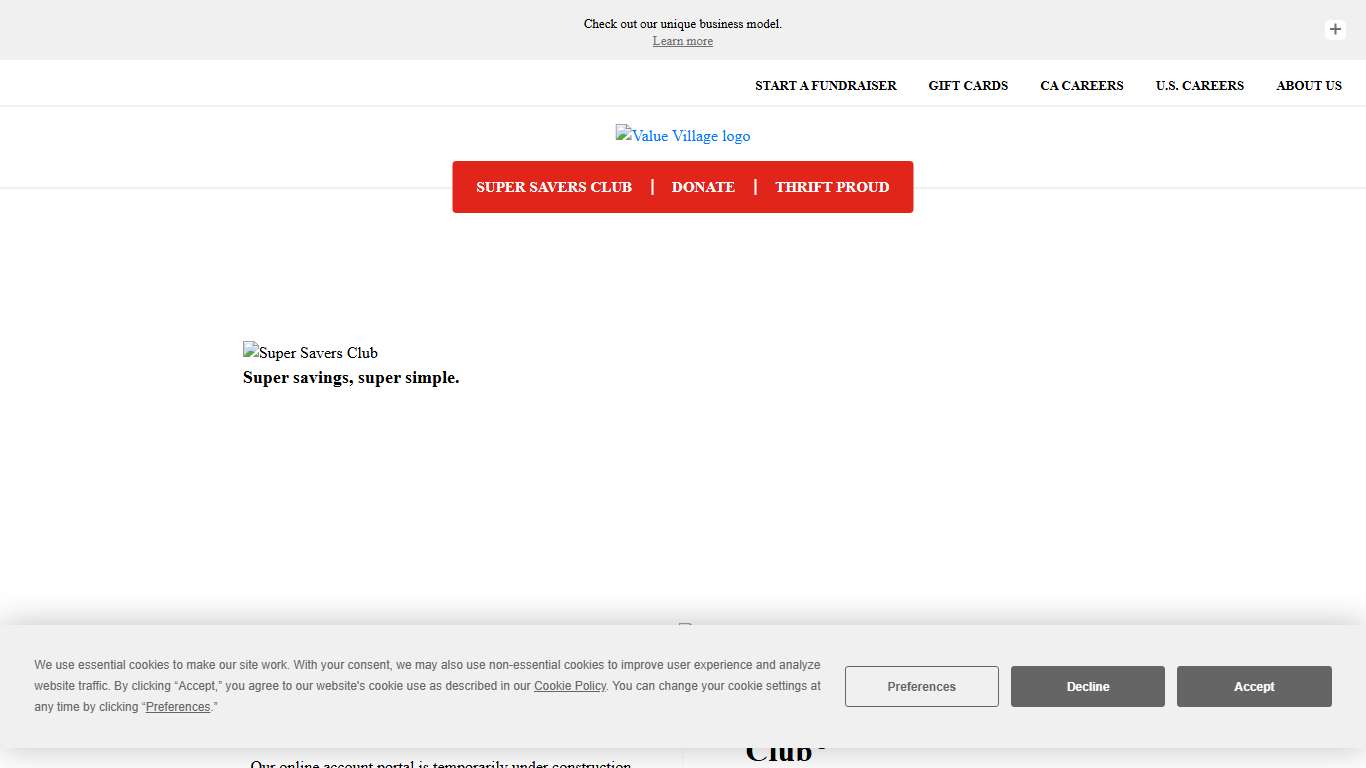Image resolution: width=1366 pixels, height=768 pixels.
Task: Select U.S. Careers in the header
Action: tap(1199, 86)
